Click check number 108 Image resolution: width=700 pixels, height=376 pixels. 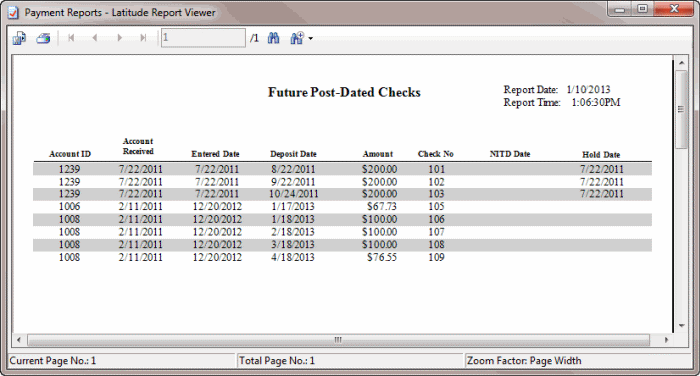click(x=437, y=244)
